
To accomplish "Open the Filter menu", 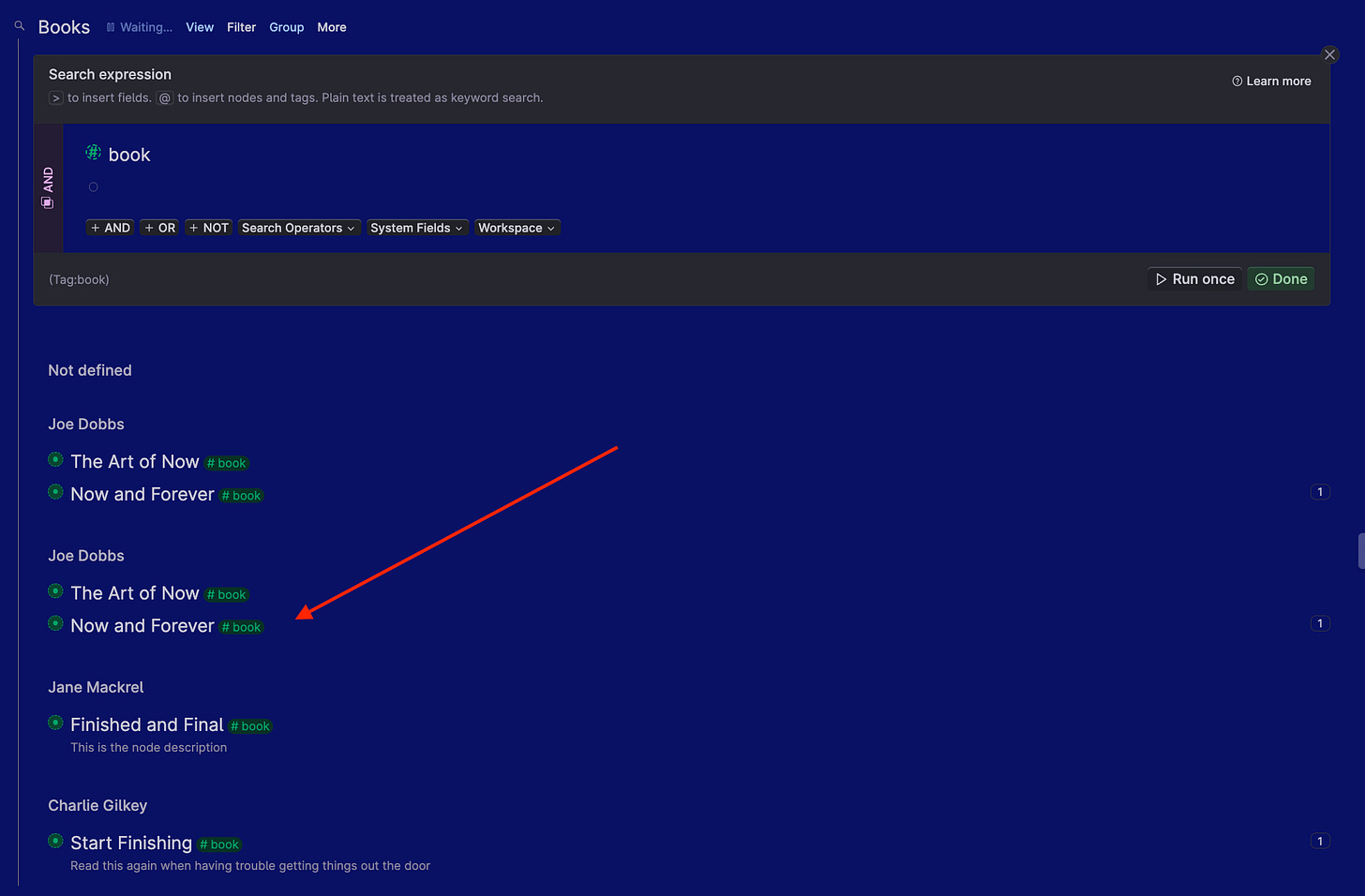I will coord(241,27).
